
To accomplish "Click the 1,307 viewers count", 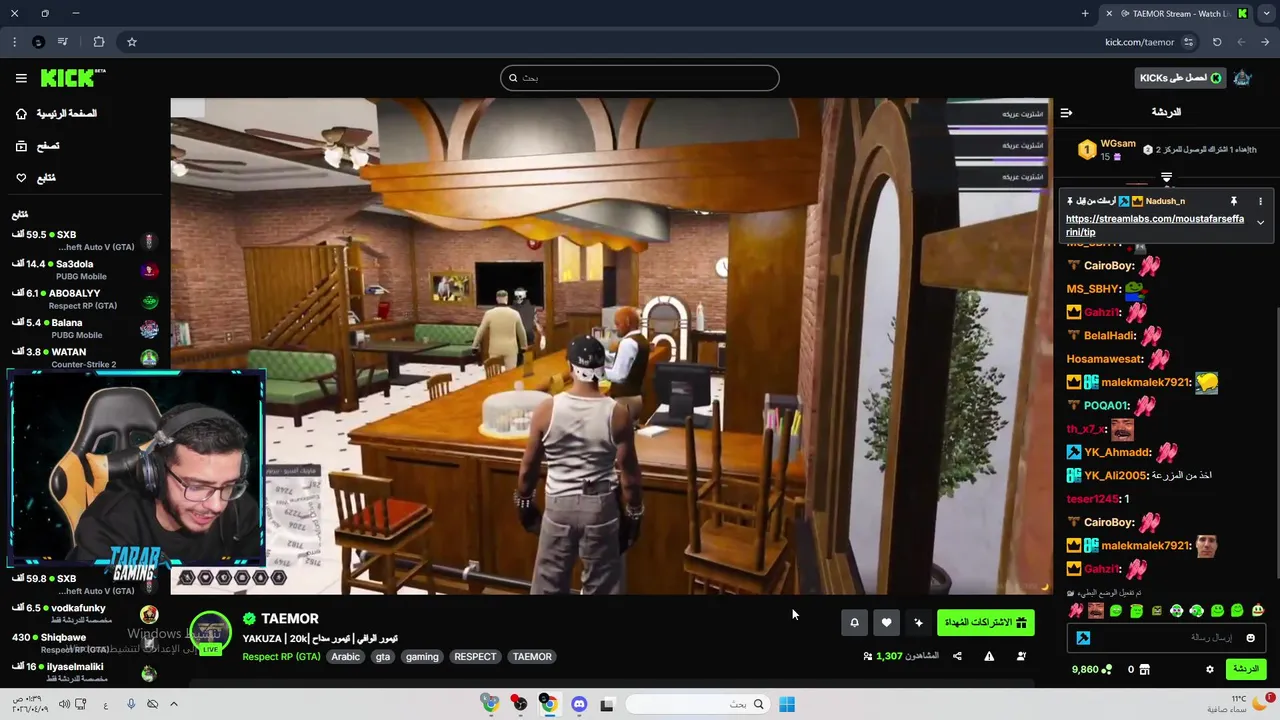I will (x=901, y=656).
